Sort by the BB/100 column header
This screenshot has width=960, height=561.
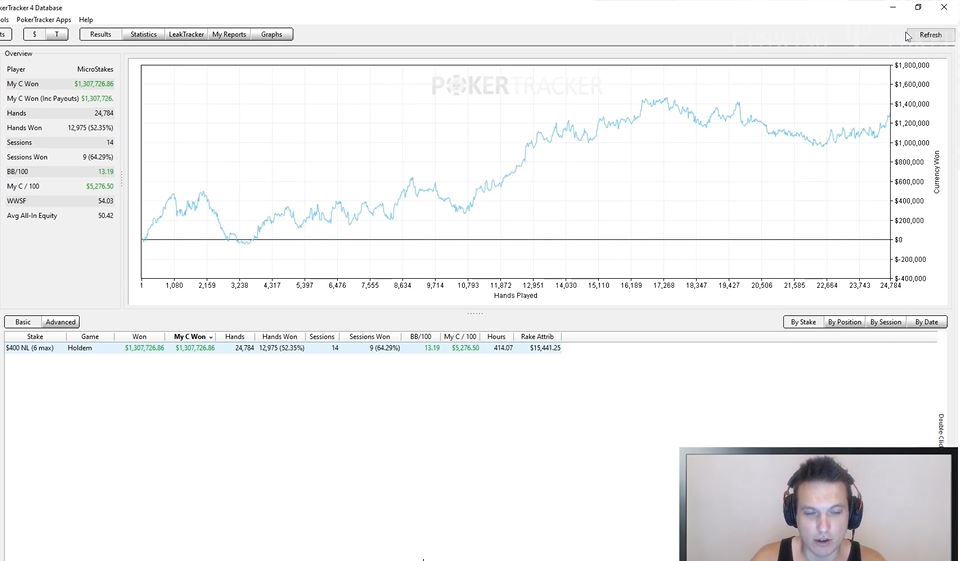tap(421, 337)
